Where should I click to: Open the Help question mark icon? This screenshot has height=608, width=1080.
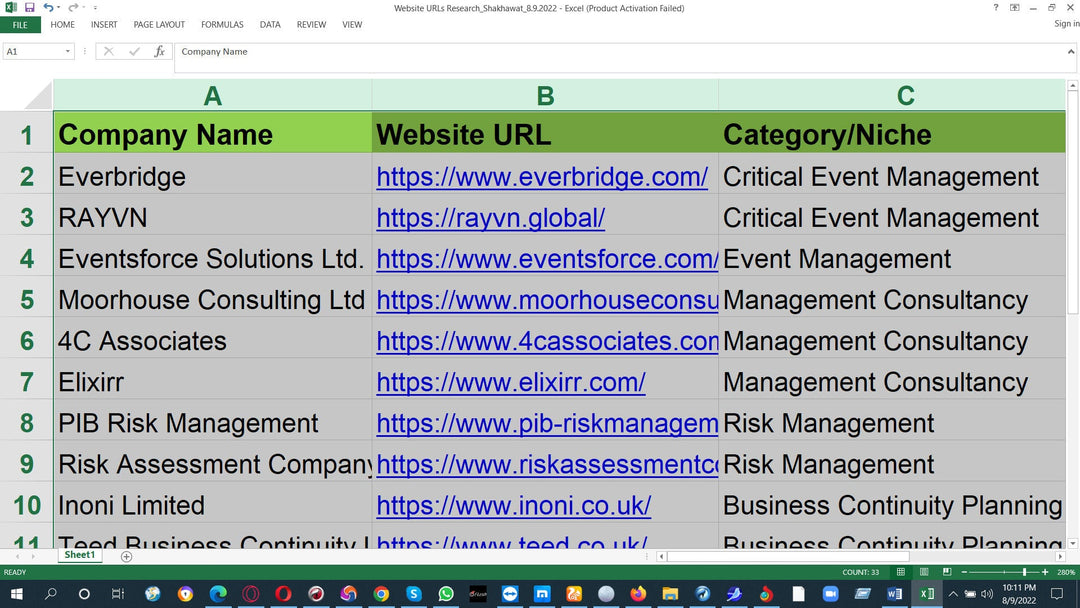coord(995,8)
